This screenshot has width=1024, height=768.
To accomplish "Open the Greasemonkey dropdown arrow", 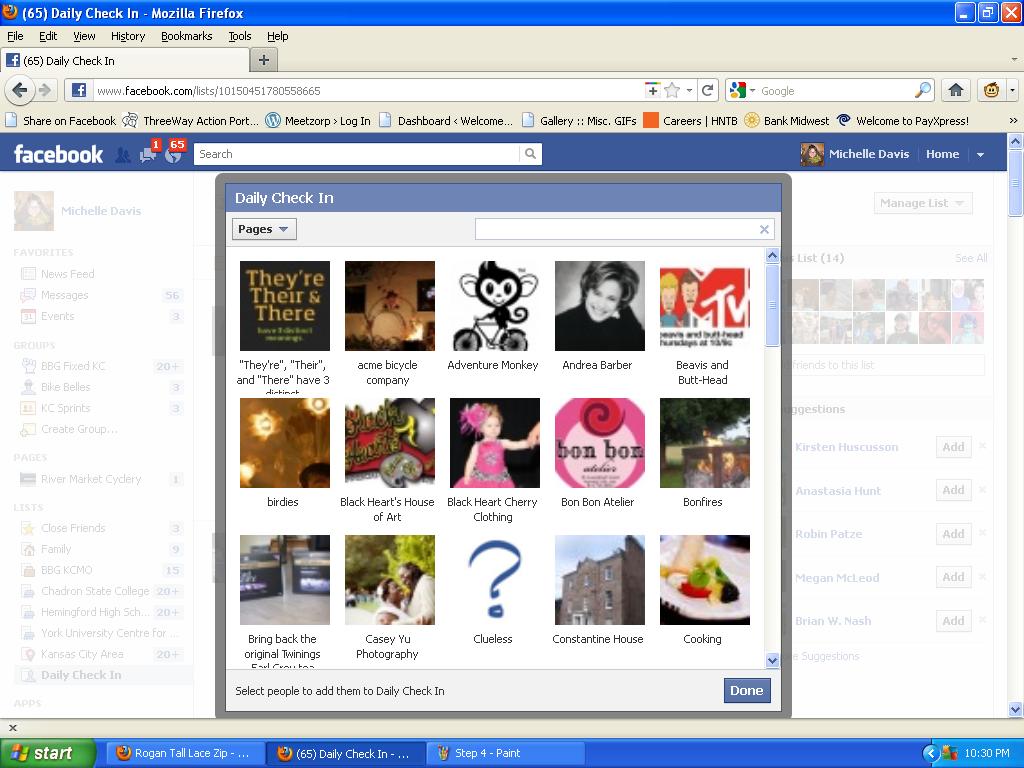I will coord(1012,90).
